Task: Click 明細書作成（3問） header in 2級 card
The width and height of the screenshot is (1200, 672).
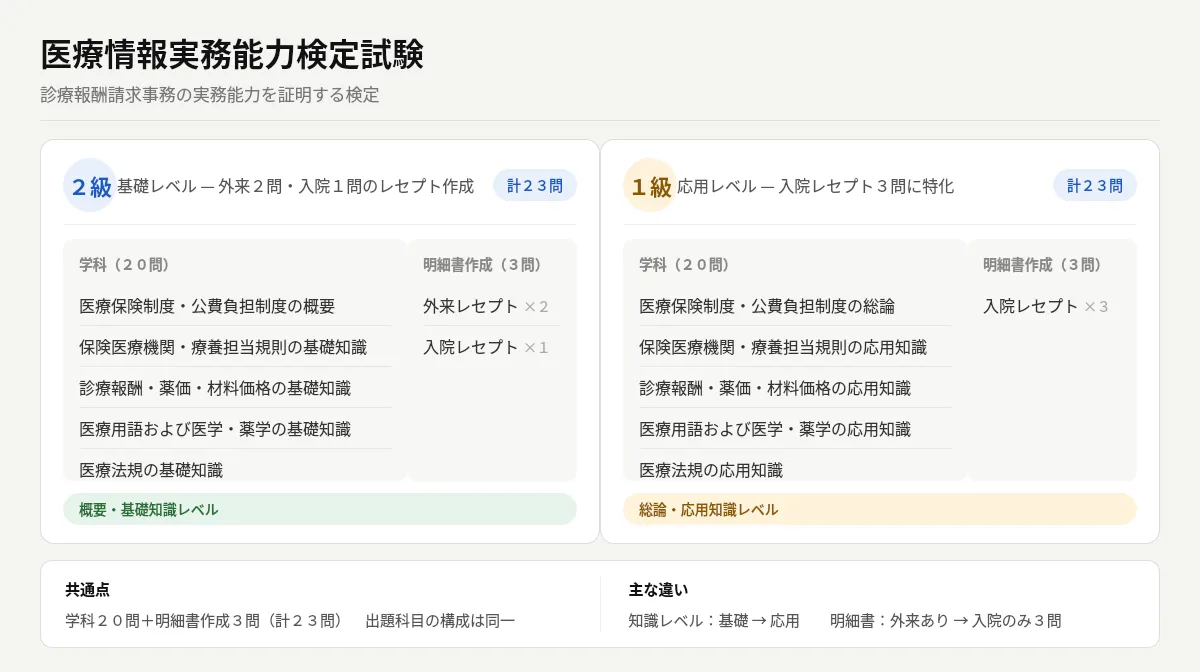Action: [483, 265]
